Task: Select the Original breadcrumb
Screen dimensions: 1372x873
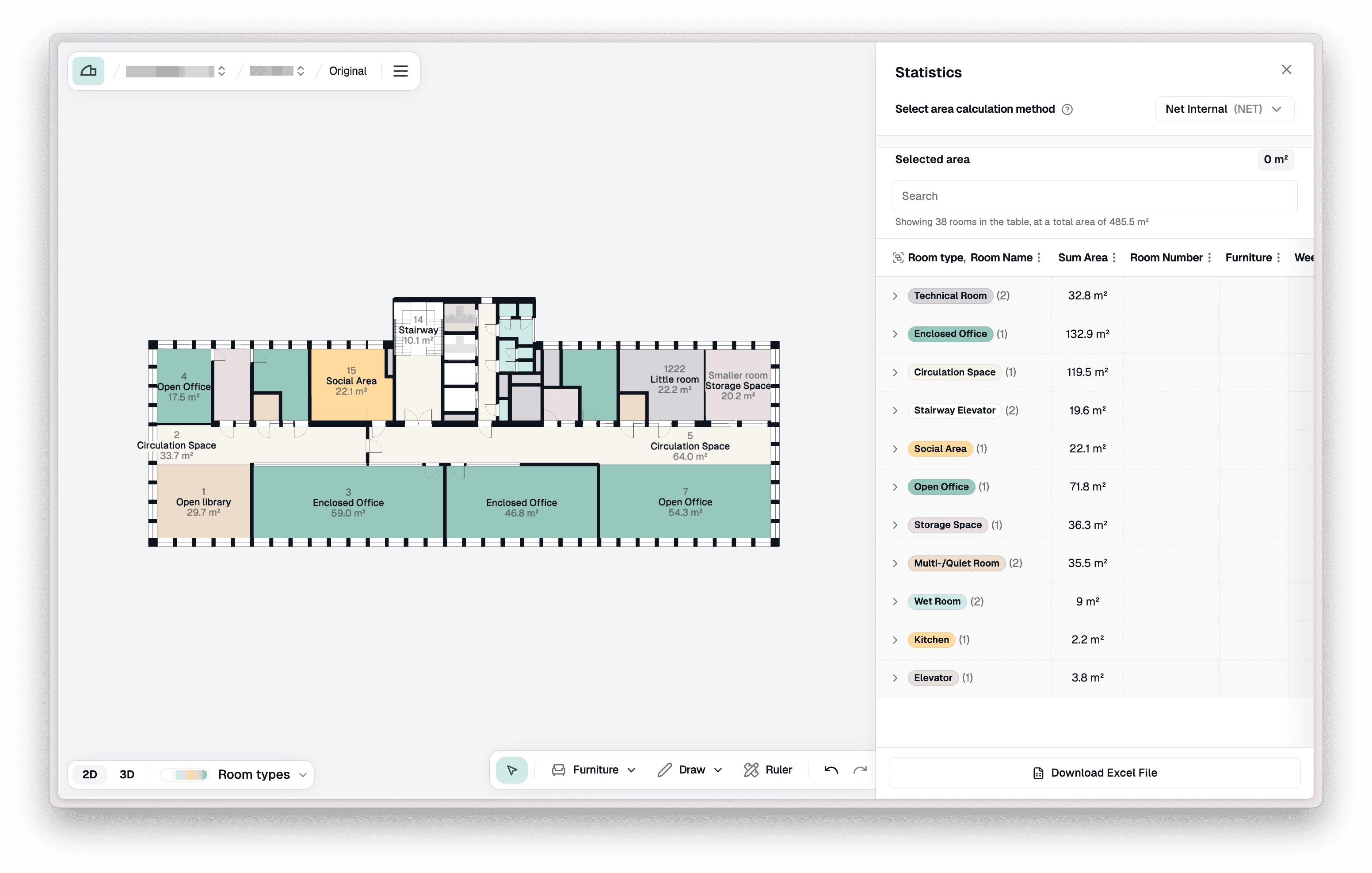Action: [x=347, y=71]
